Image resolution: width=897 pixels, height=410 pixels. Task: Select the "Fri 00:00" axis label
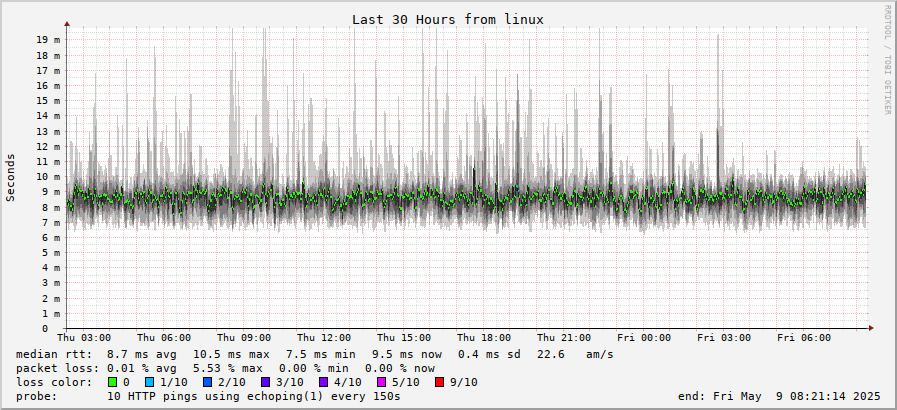tap(644, 338)
